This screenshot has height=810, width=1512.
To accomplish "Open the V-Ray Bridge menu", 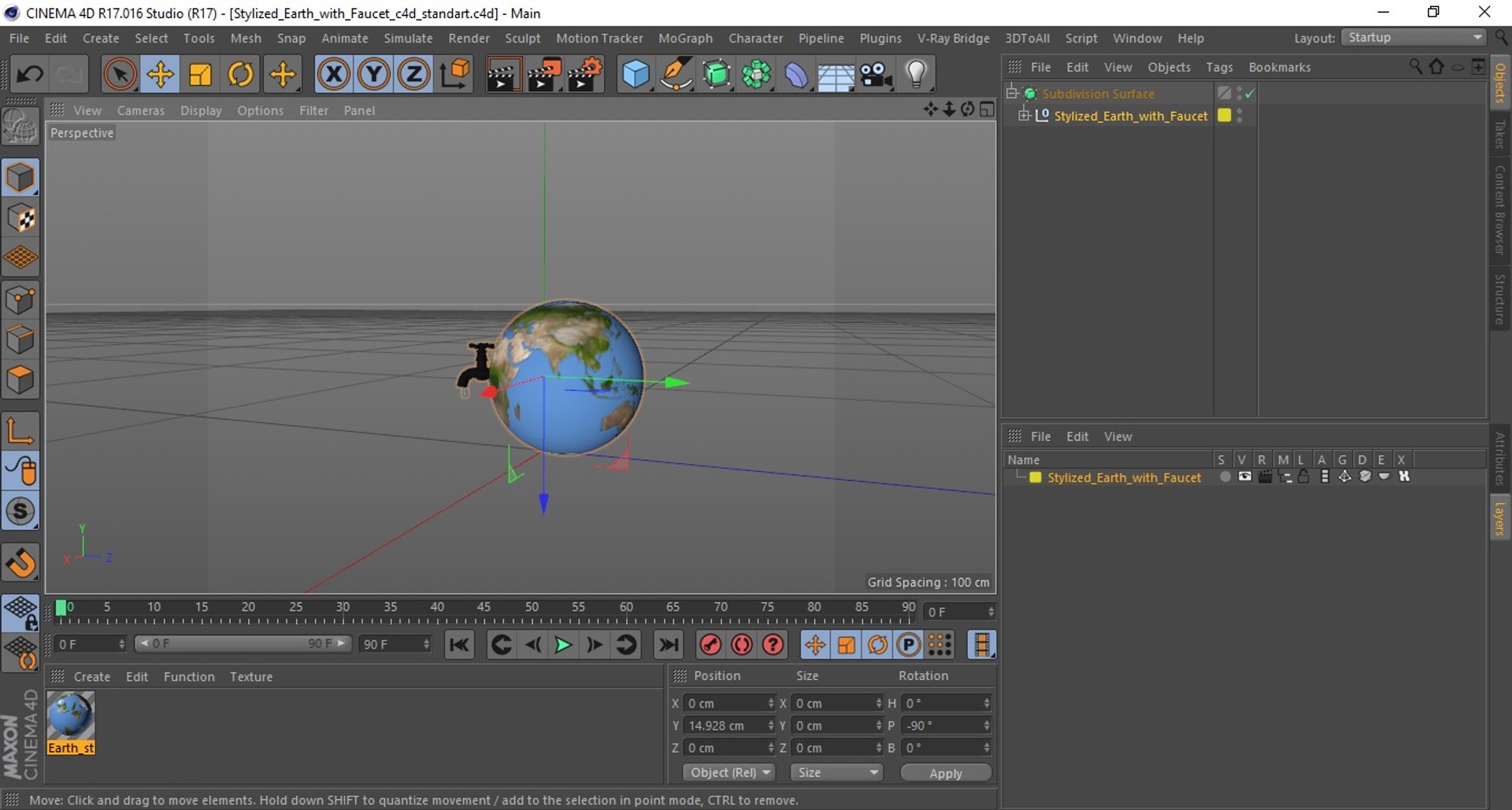I will pos(953,38).
